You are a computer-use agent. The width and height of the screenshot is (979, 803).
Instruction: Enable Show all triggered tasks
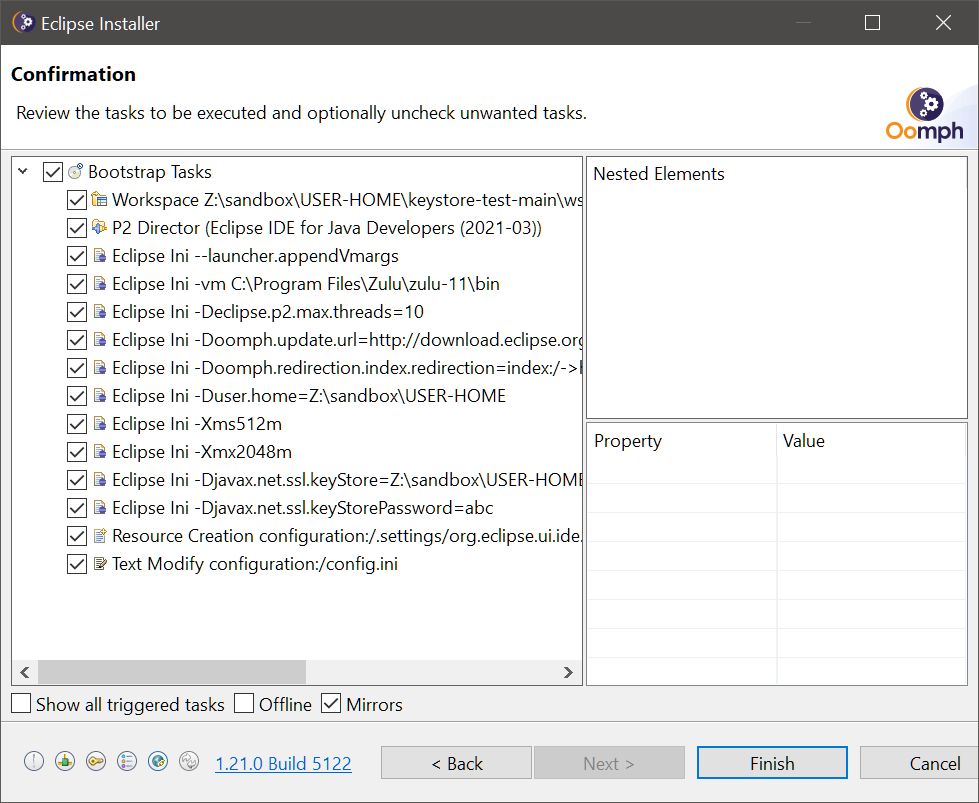[x=21, y=703]
